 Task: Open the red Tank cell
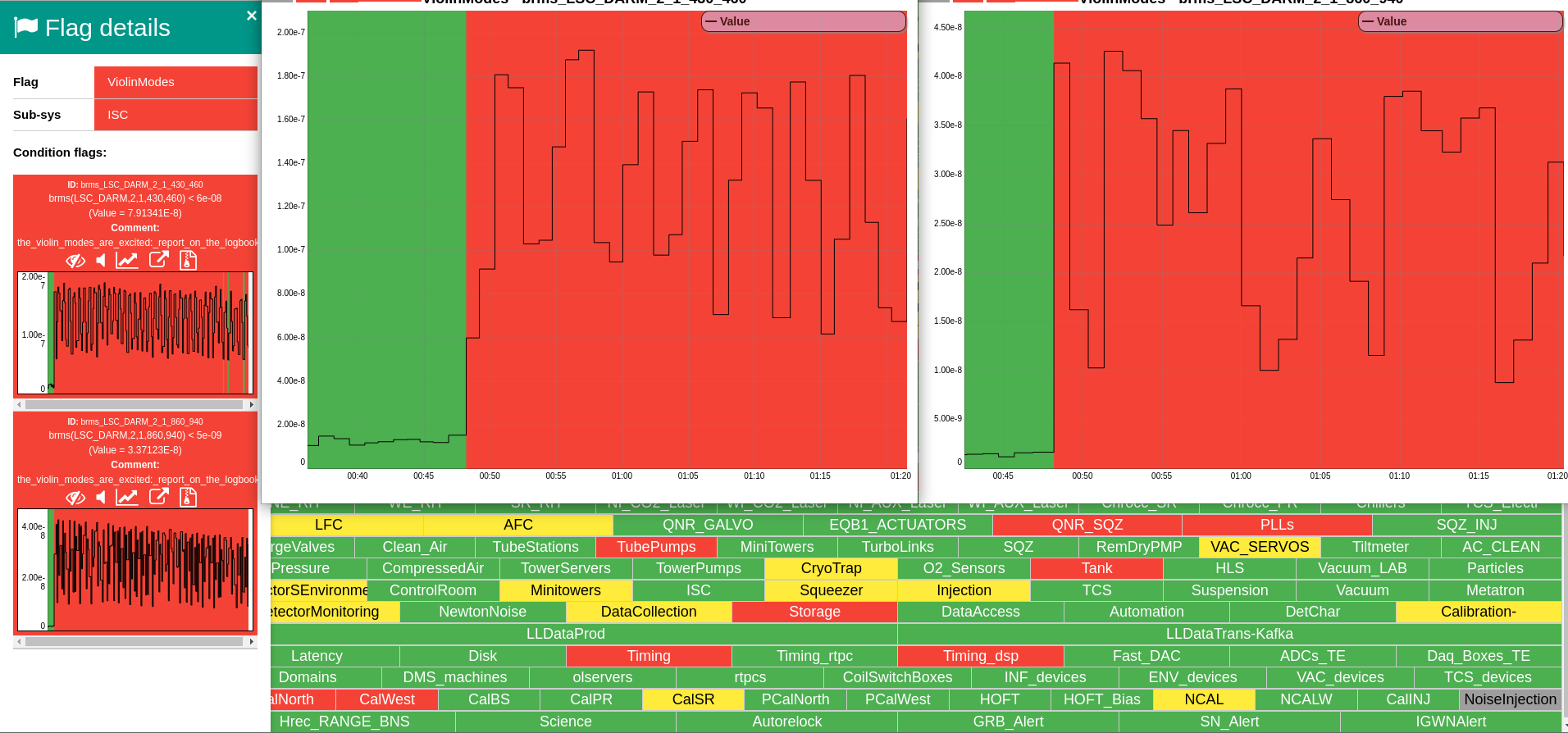(x=1096, y=568)
